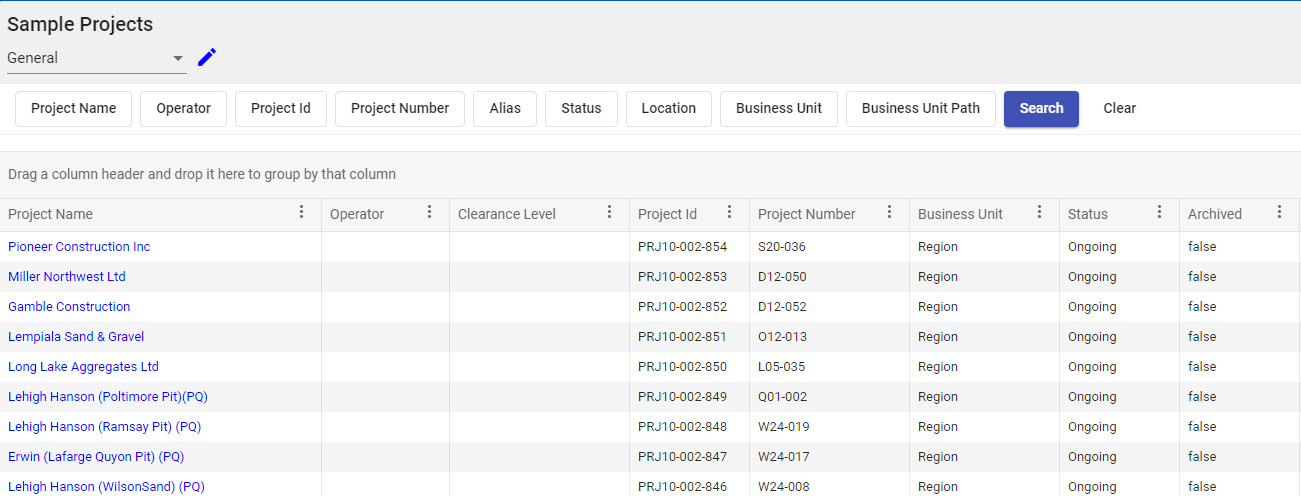
Task: Select the Project Name filter chip
Action: pos(73,109)
